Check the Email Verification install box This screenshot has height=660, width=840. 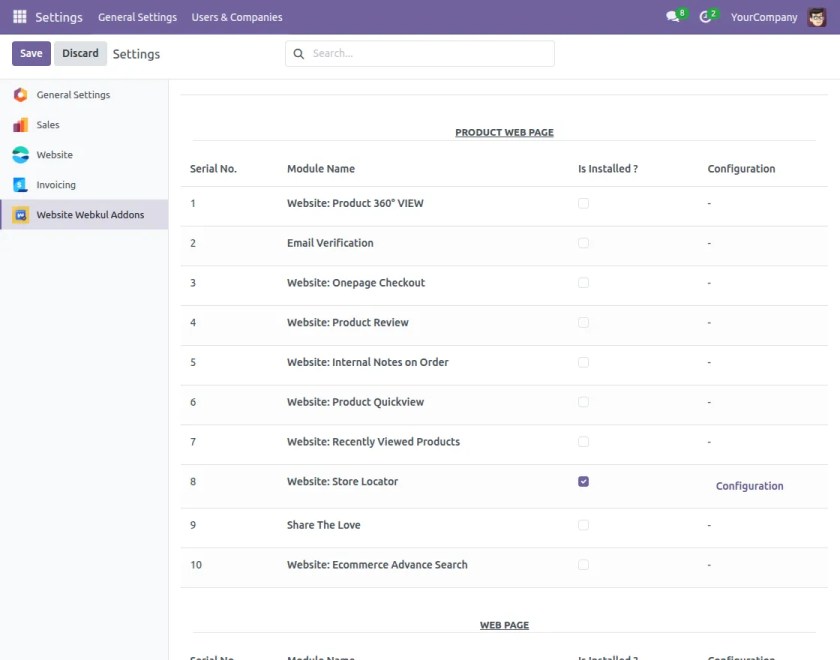tap(583, 242)
